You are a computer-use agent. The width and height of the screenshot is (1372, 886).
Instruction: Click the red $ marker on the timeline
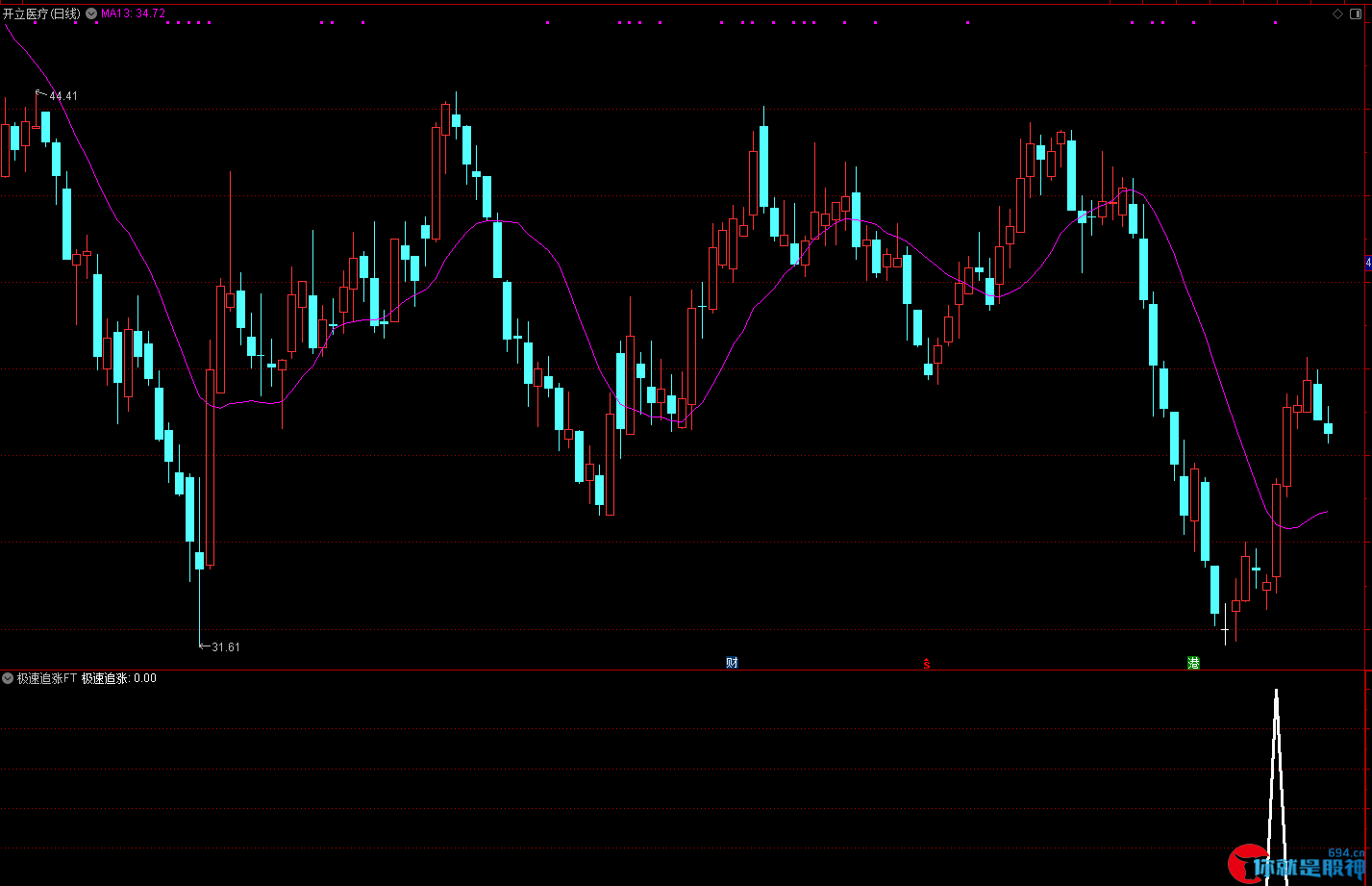pos(927,663)
